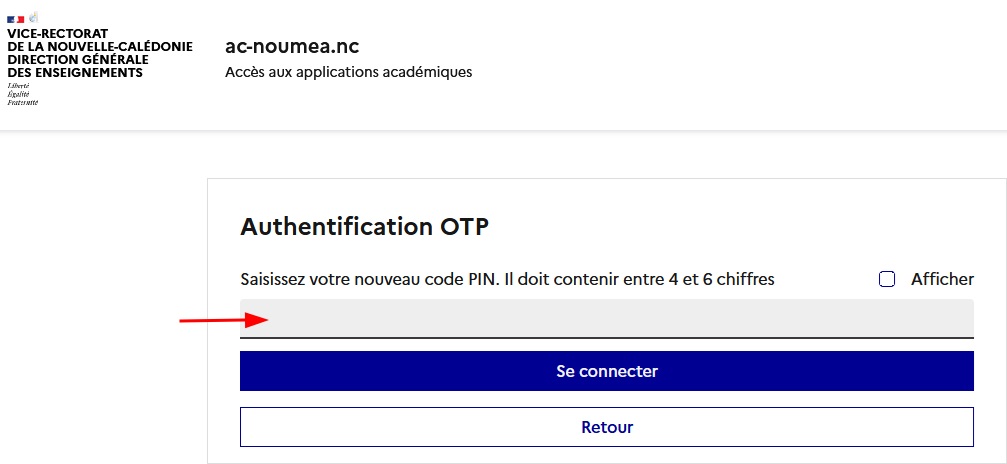
Task: Click the red arrow pointing at the field
Action: [222, 320]
